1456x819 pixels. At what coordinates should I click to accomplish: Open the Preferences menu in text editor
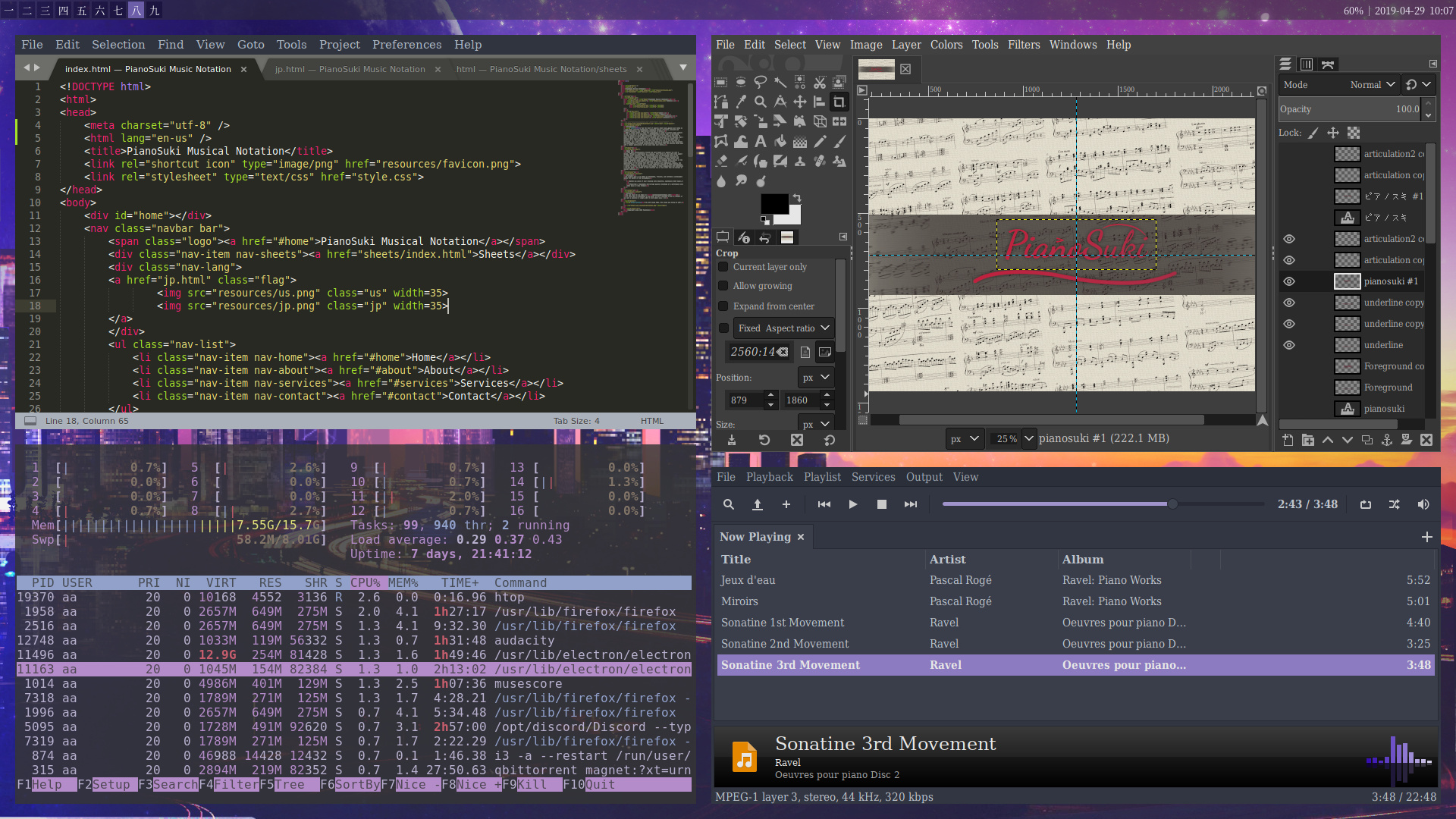click(406, 45)
